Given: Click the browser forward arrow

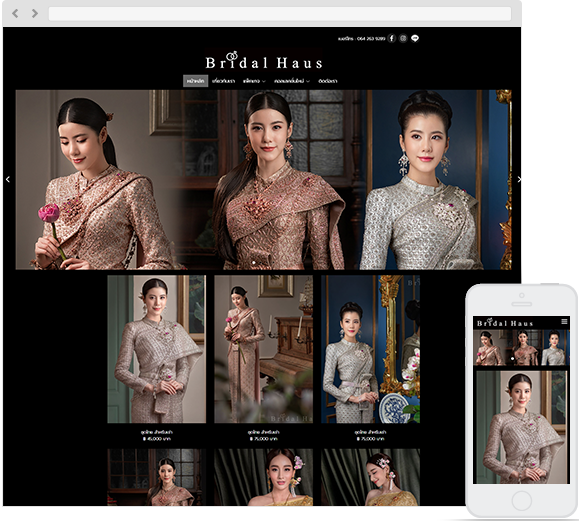Looking at the screenshot, I should pyautogui.click(x=35, y=14).
